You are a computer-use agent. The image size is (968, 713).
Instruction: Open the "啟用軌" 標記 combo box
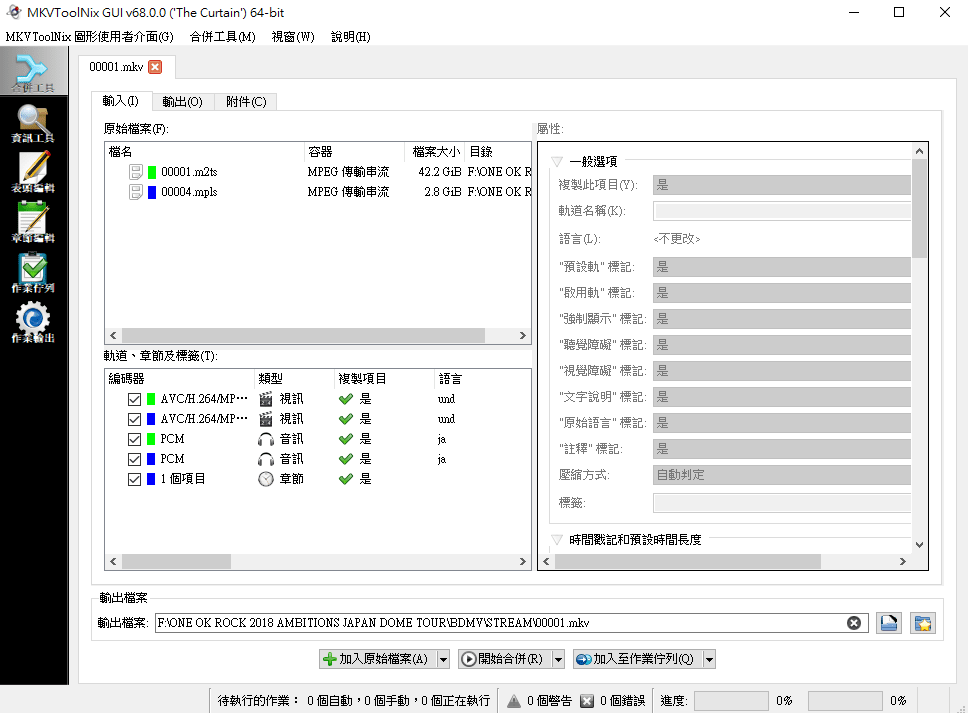click(x=782, y=293)
